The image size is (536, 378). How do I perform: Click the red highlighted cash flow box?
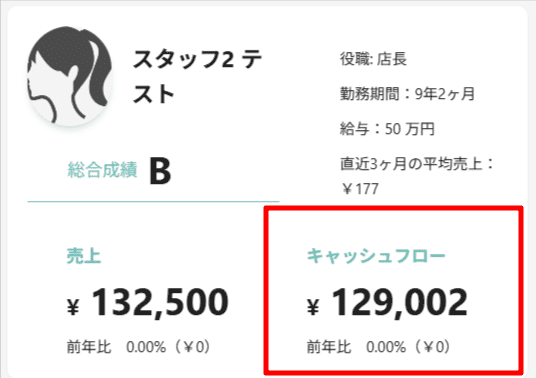393,290
